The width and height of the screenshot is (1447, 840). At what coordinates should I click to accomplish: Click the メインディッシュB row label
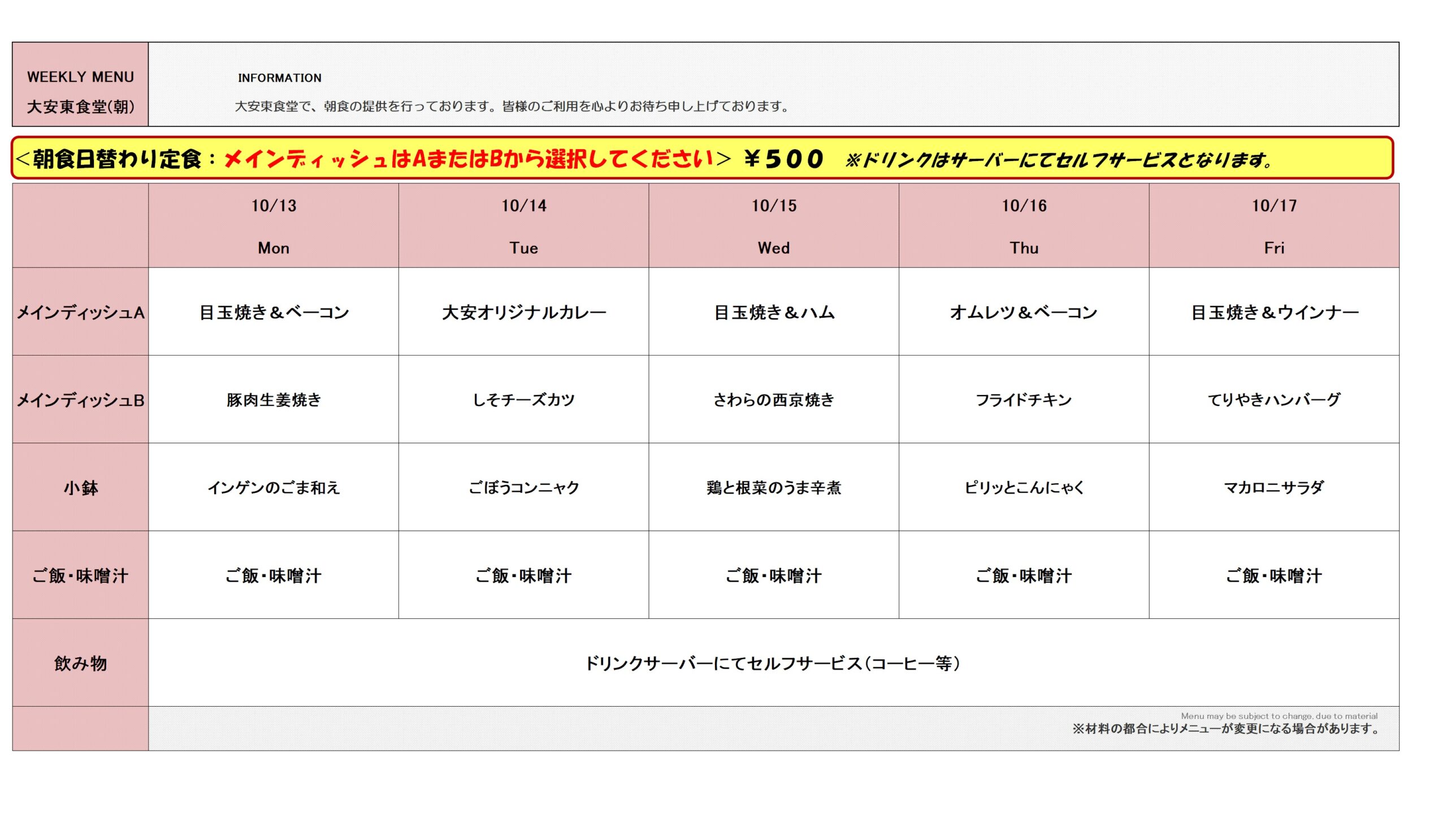pyautogui.click(x=80, y=400)
